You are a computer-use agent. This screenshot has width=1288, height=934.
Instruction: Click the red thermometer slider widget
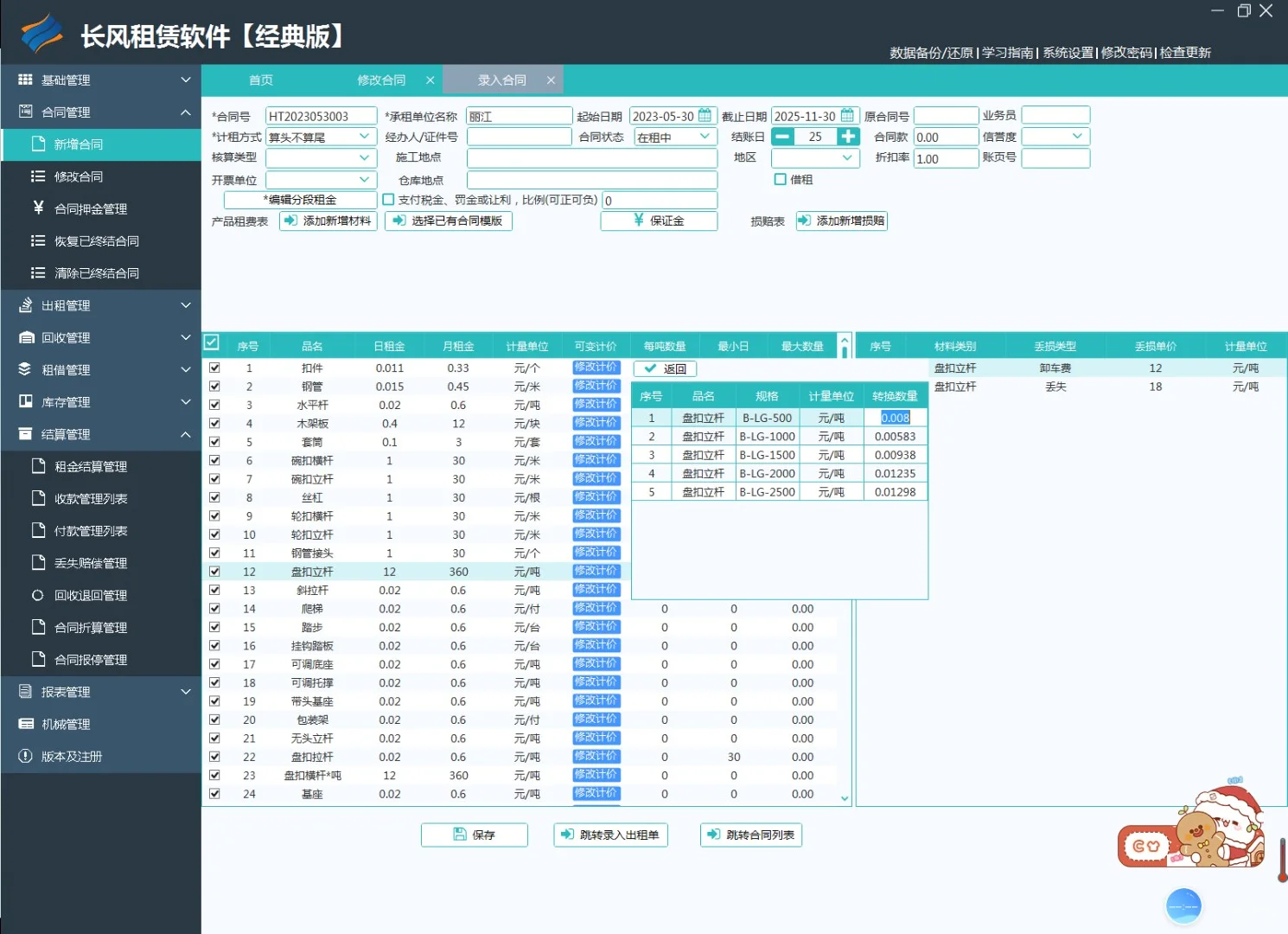(x=1283, y=860)
